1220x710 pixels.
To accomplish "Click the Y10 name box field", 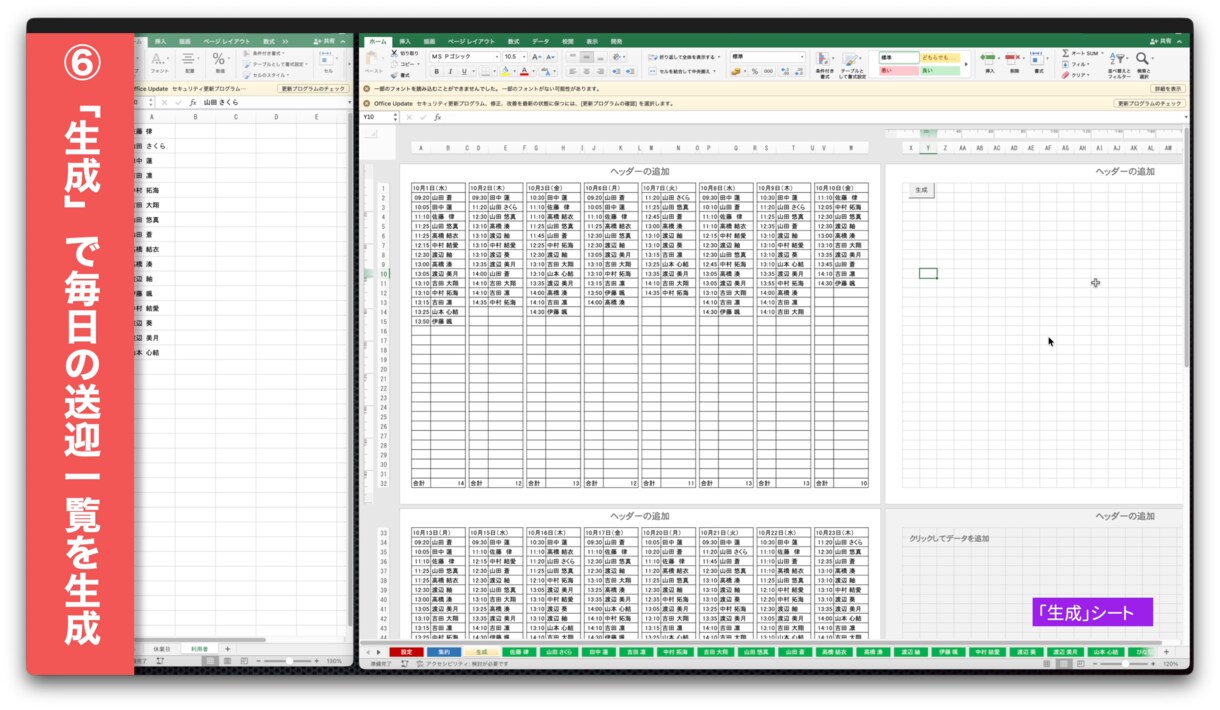I will (x=377, y=117).
